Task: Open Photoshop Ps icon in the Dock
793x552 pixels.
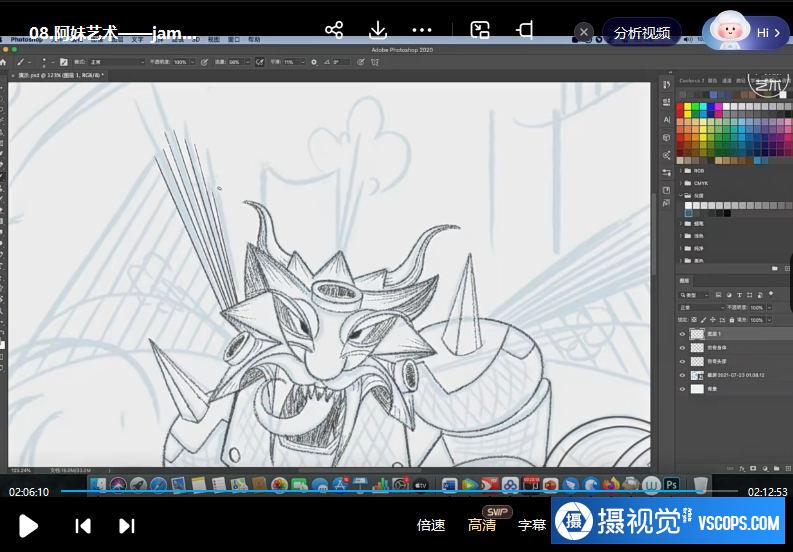Action: (x=672, y=484)
